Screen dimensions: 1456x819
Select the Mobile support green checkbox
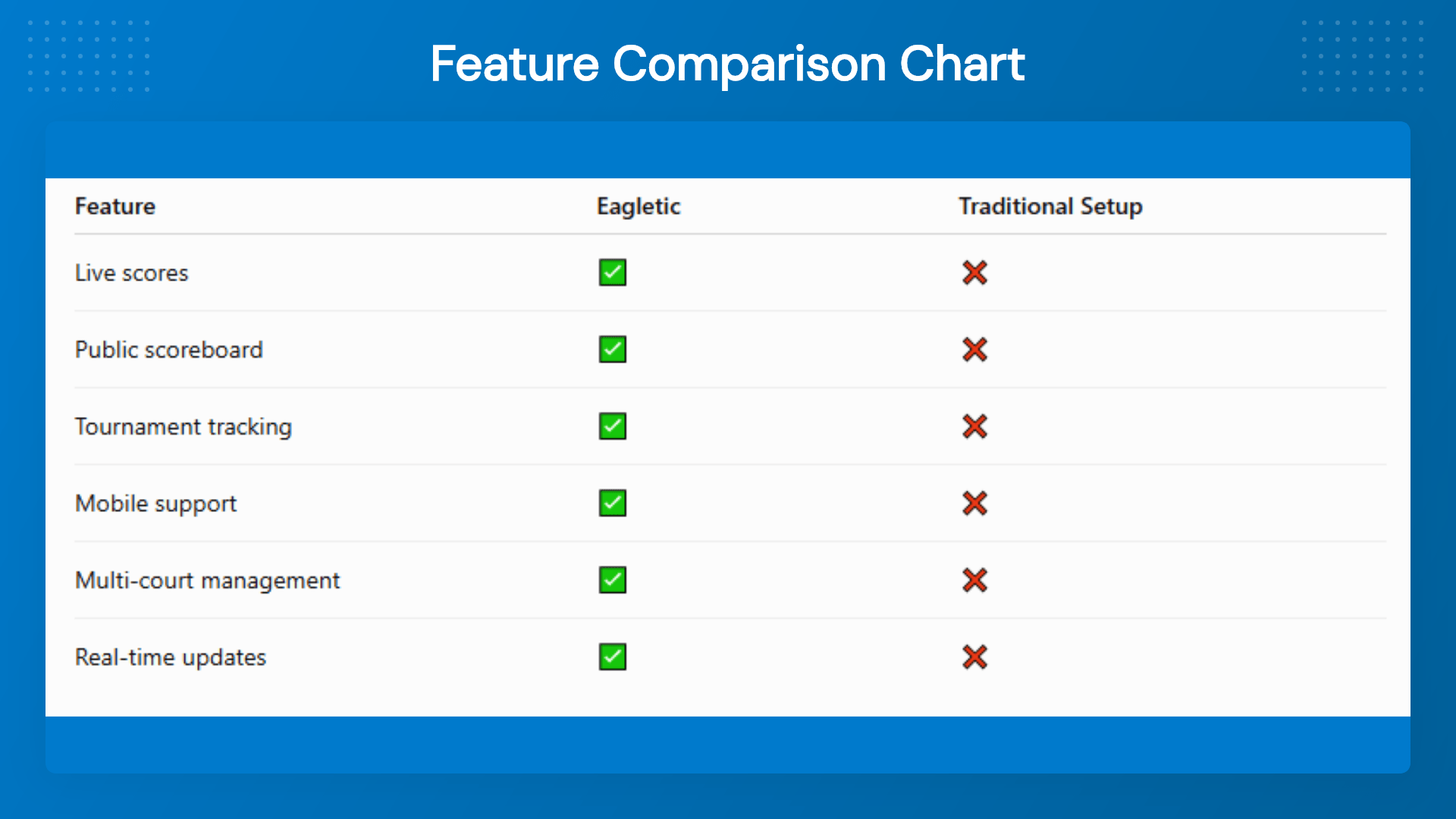tap(612, 503)
